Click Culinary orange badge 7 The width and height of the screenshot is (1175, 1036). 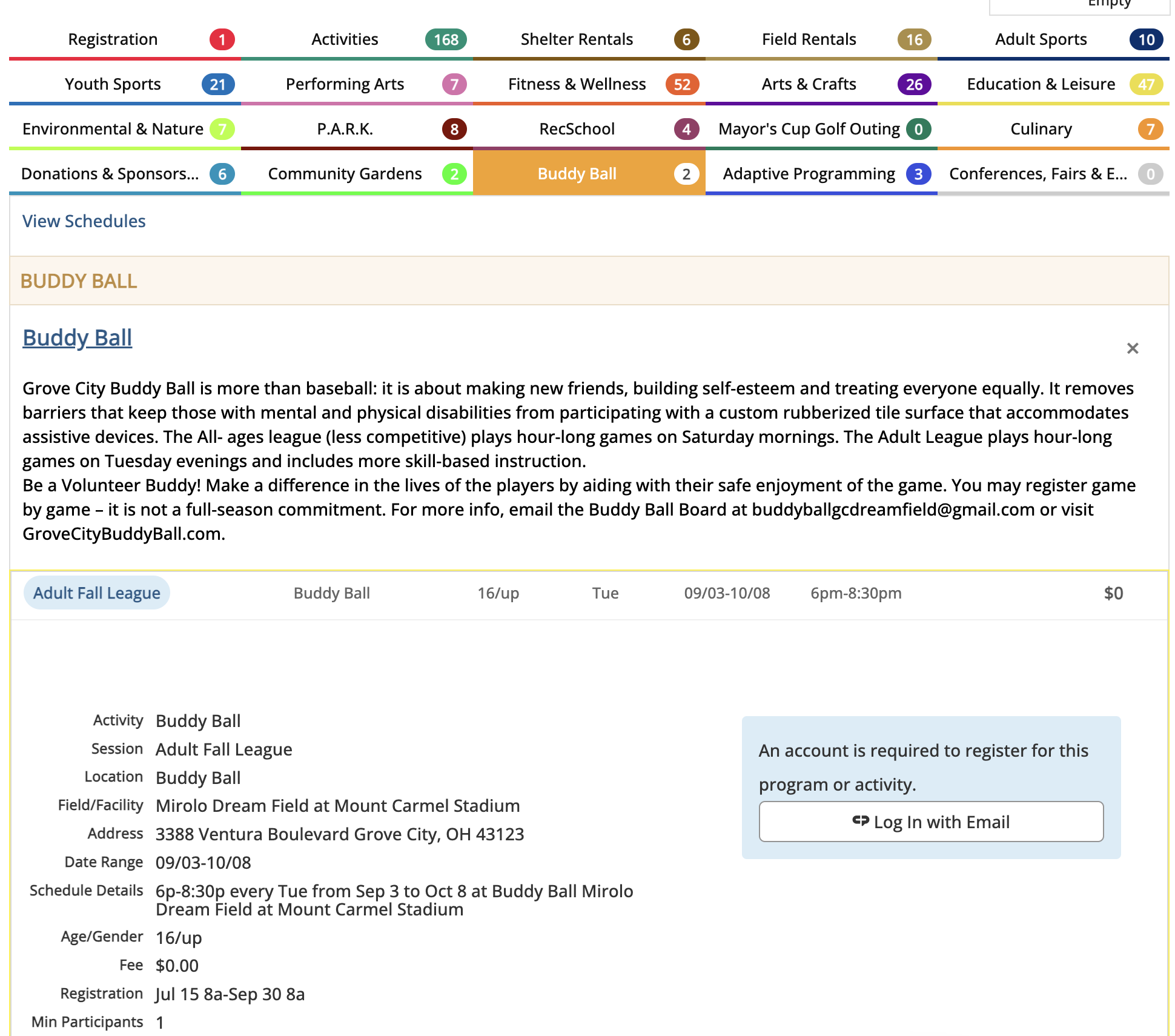click(1150, 130)
